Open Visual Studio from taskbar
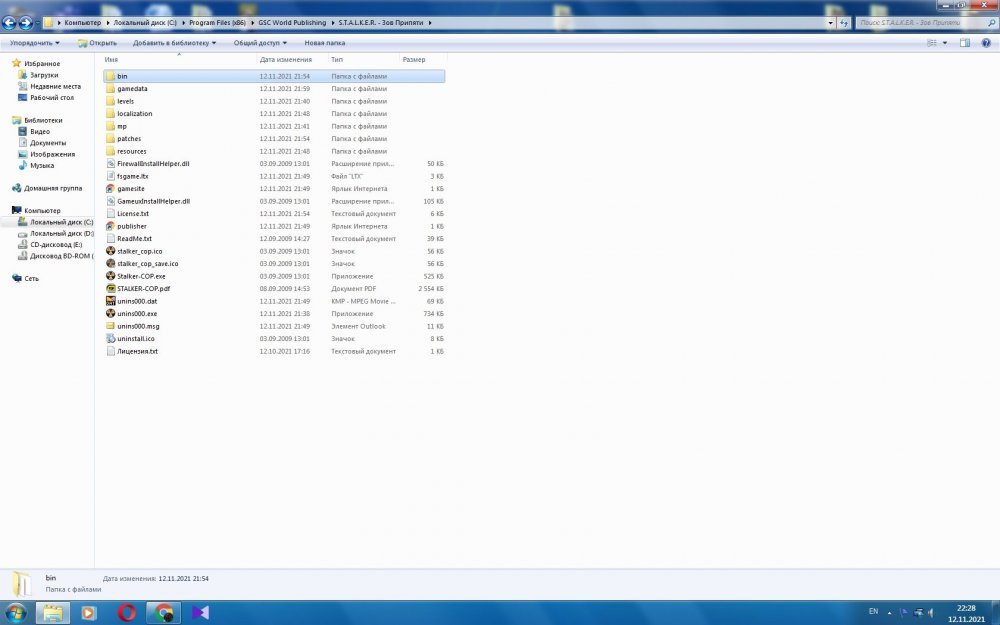 (200, 613)
